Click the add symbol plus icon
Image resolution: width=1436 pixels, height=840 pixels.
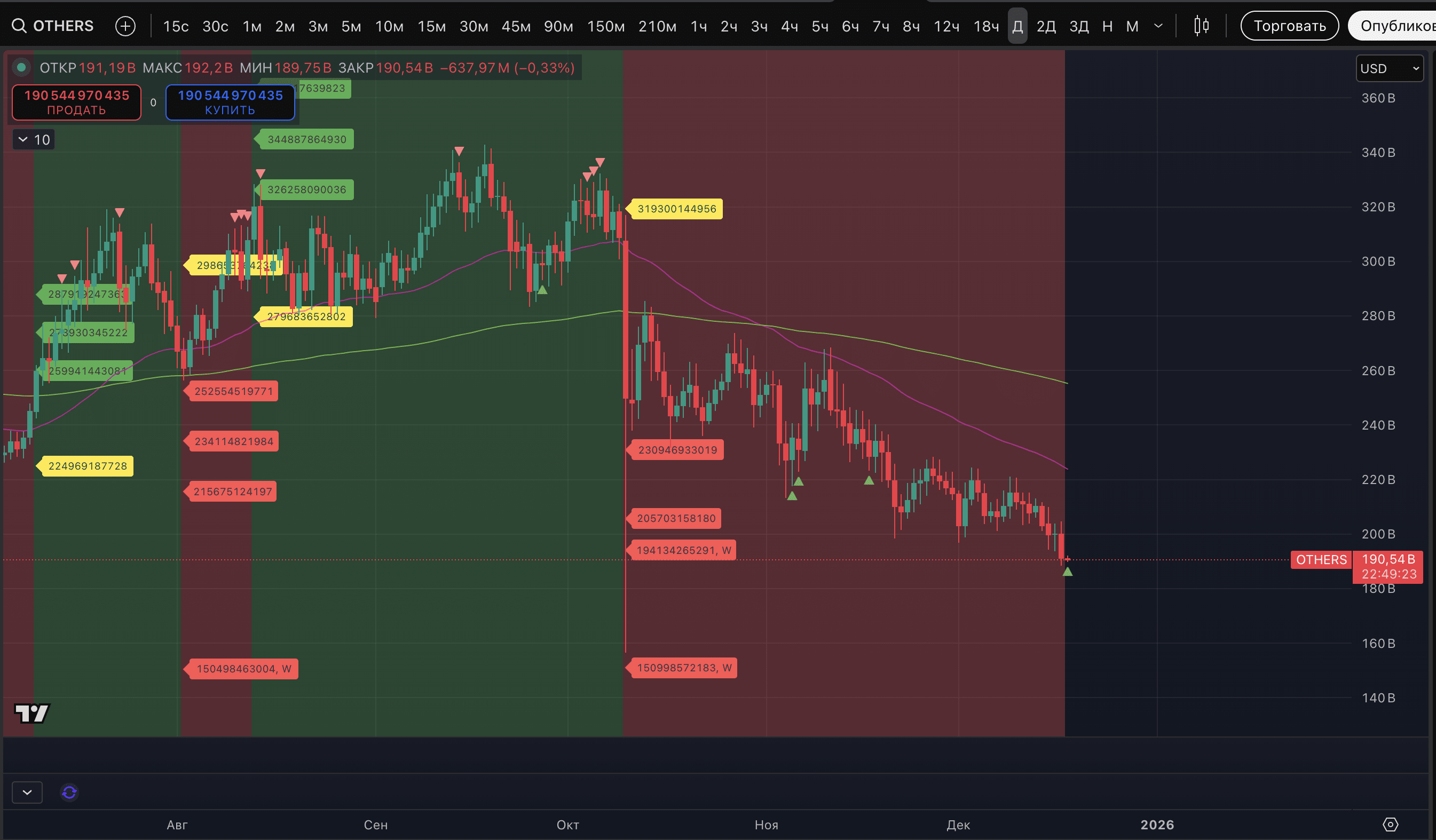pyautogui.click(x=125, y=26)
